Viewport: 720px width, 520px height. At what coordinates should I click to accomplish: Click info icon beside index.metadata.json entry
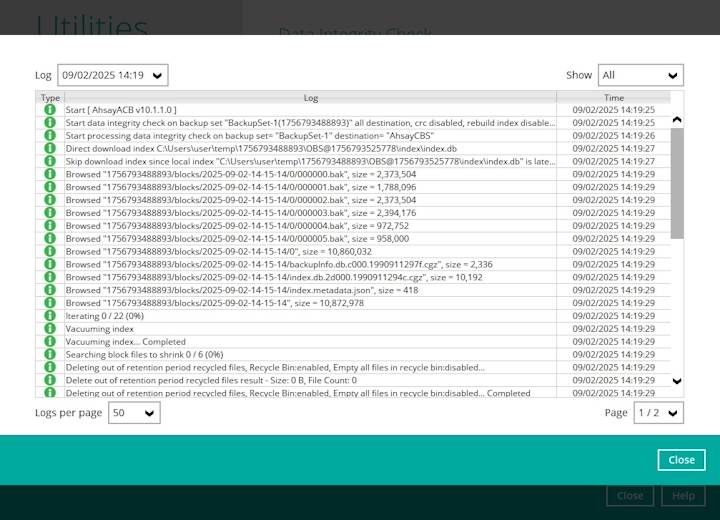click(x=50, y=290)
